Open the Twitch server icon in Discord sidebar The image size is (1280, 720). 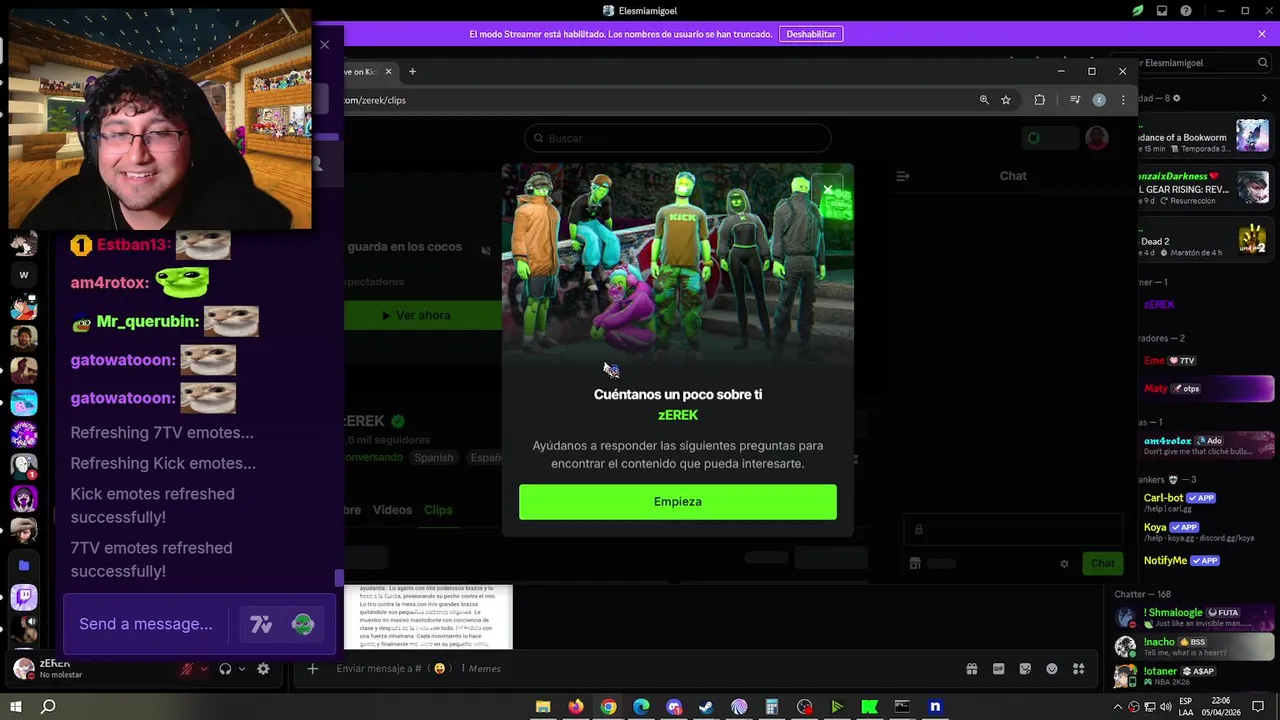[x=24, y=598]
